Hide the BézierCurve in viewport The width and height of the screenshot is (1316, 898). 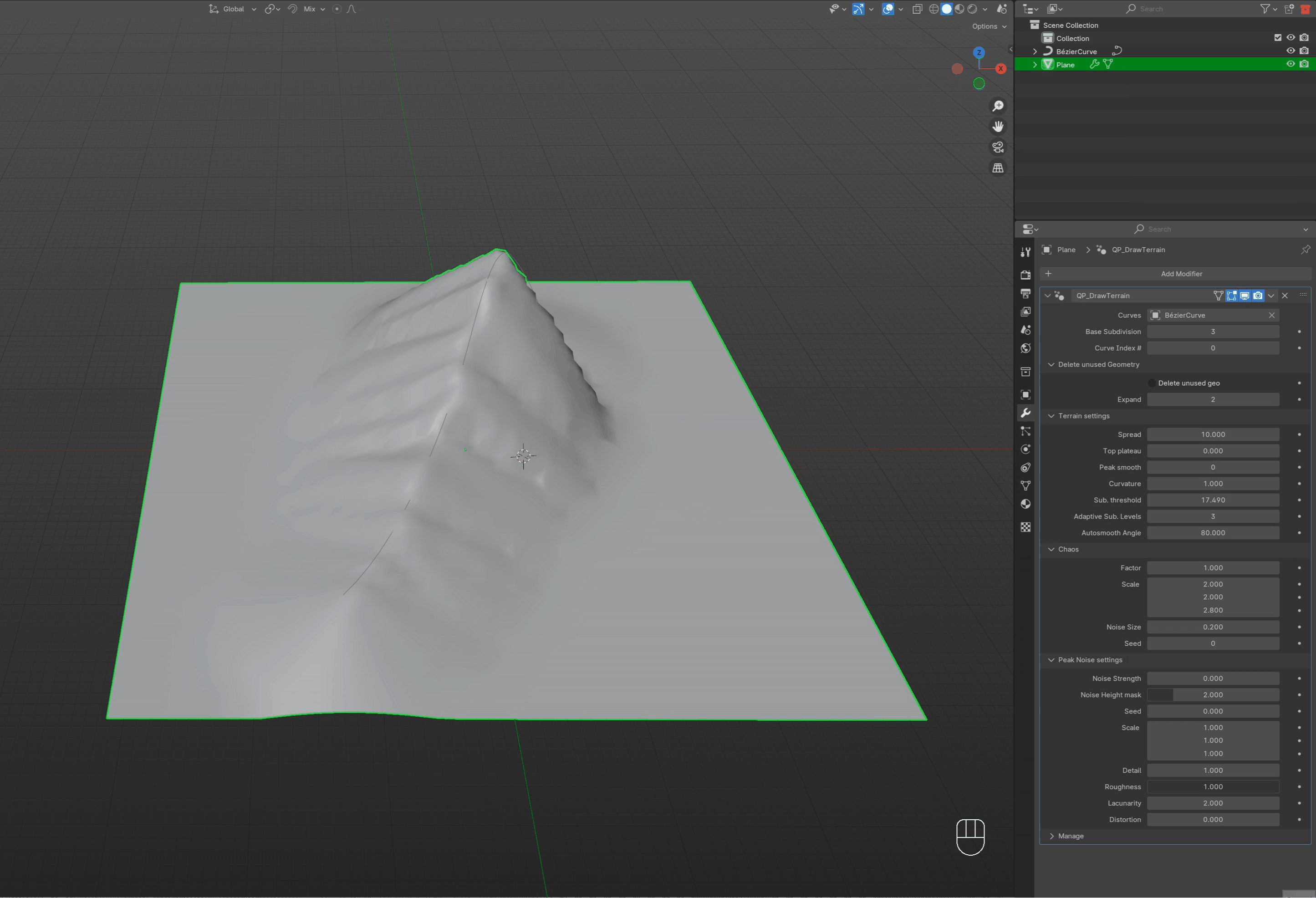click(x=1290, y=51)
